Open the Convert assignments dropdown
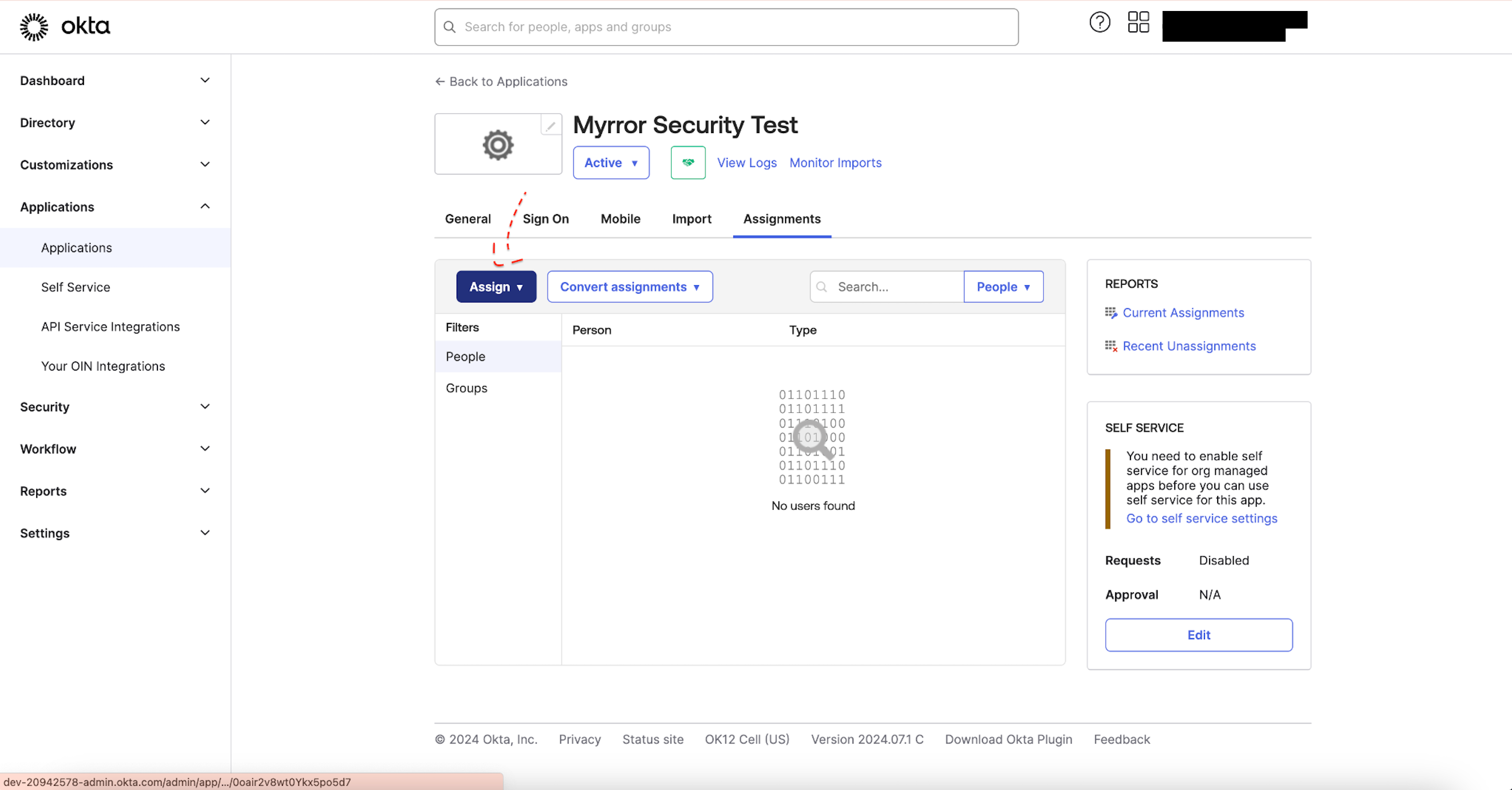Screen dimensions: 1512x790 [630, 287]
